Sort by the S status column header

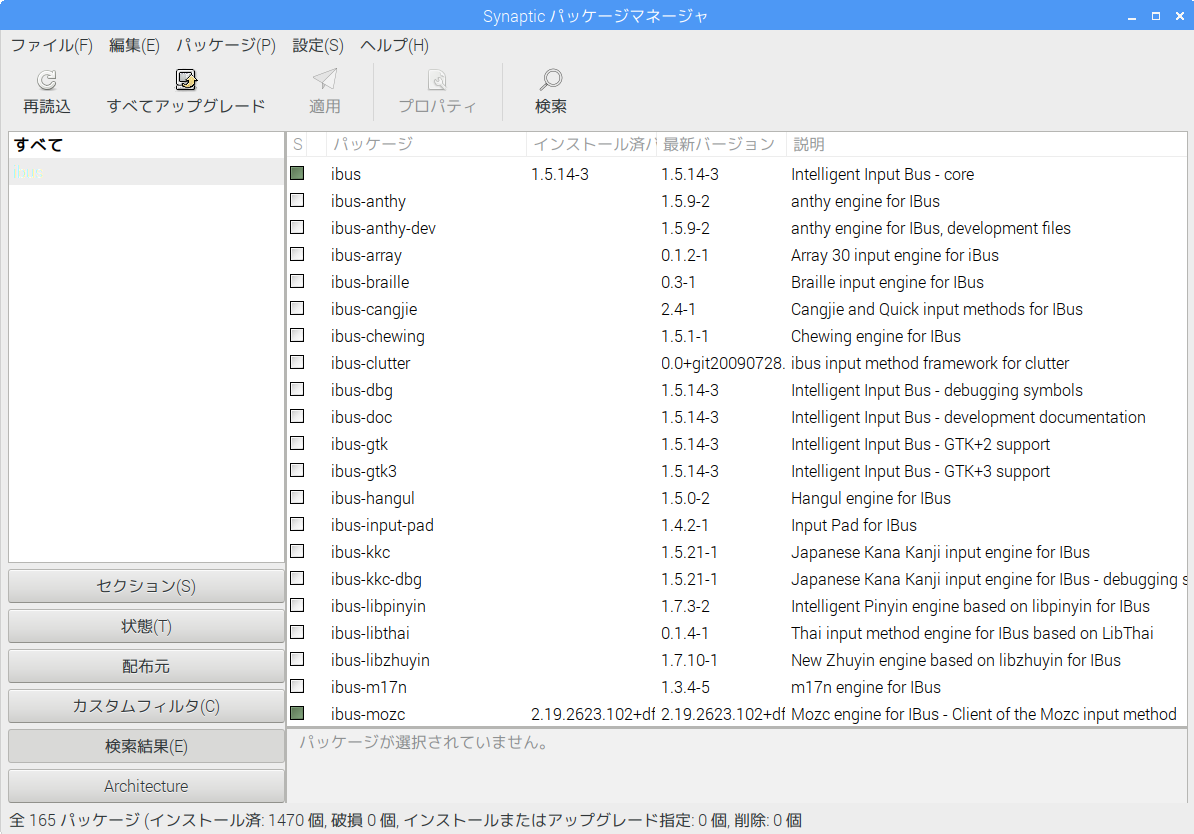298,145
